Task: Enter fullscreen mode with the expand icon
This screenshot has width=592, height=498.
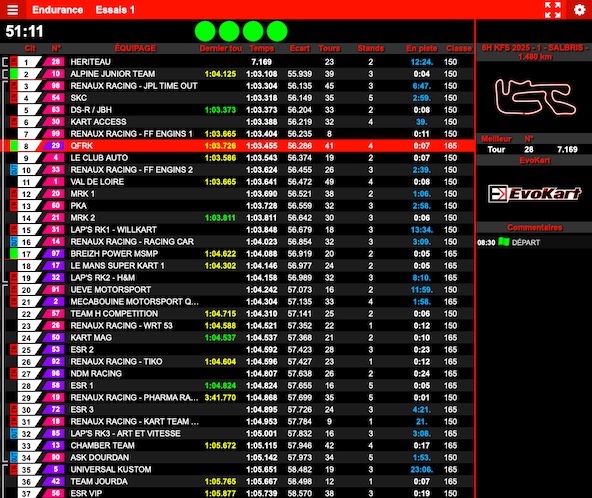Action: click(x=553, y=10)
